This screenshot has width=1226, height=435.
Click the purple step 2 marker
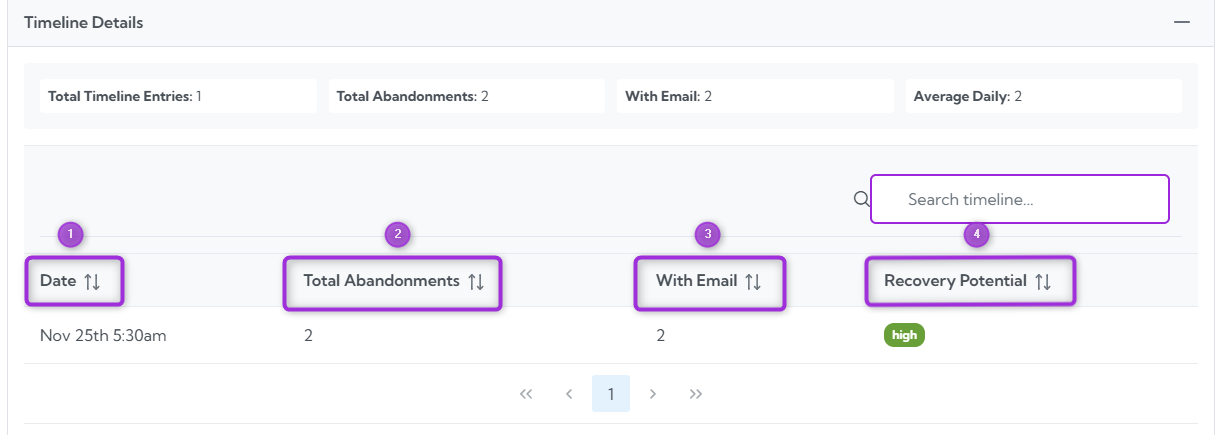tap(398, 234)
